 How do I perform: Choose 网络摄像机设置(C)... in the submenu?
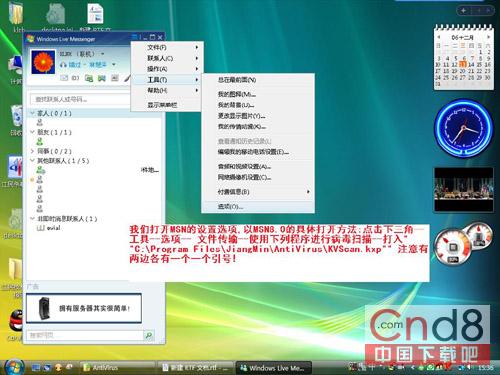pyautogui.click(x=258, y=177)
